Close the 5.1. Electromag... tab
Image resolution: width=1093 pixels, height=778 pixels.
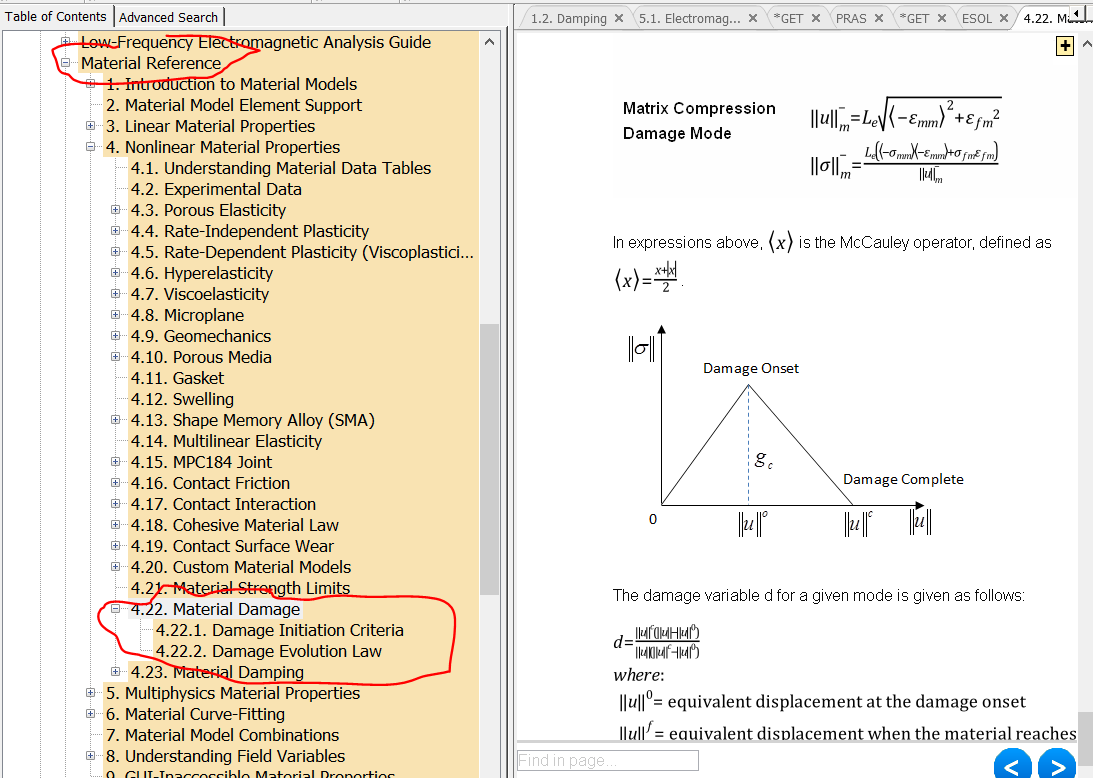(755, 18)
